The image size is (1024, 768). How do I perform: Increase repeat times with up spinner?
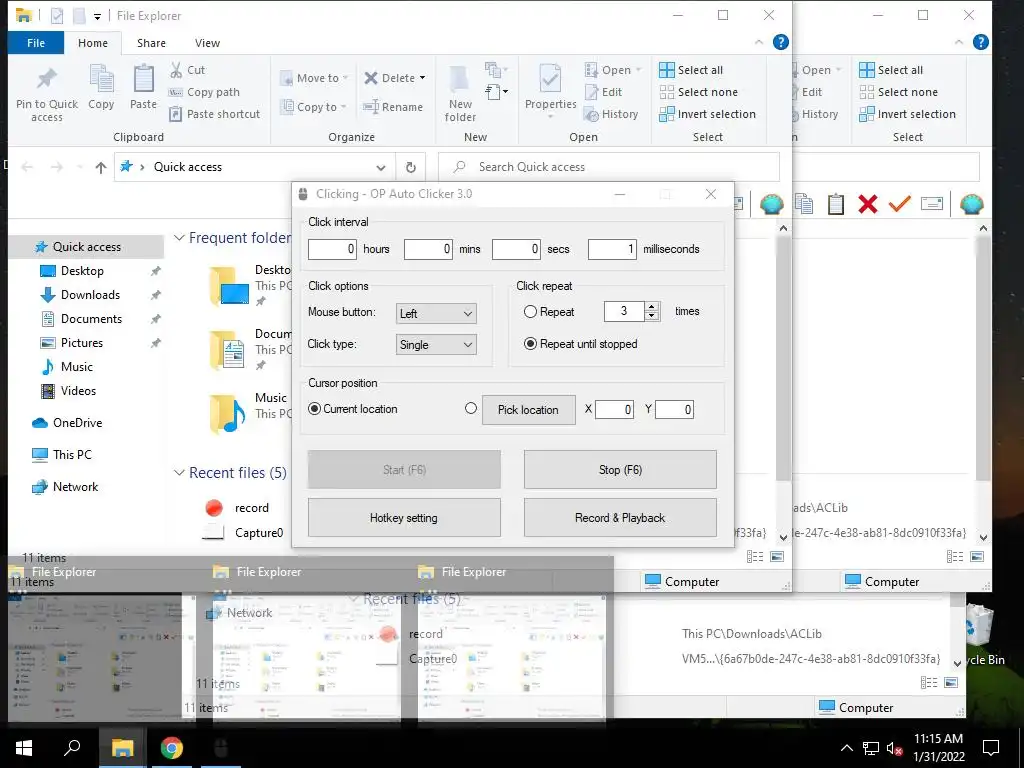click(x=651, y=307)
